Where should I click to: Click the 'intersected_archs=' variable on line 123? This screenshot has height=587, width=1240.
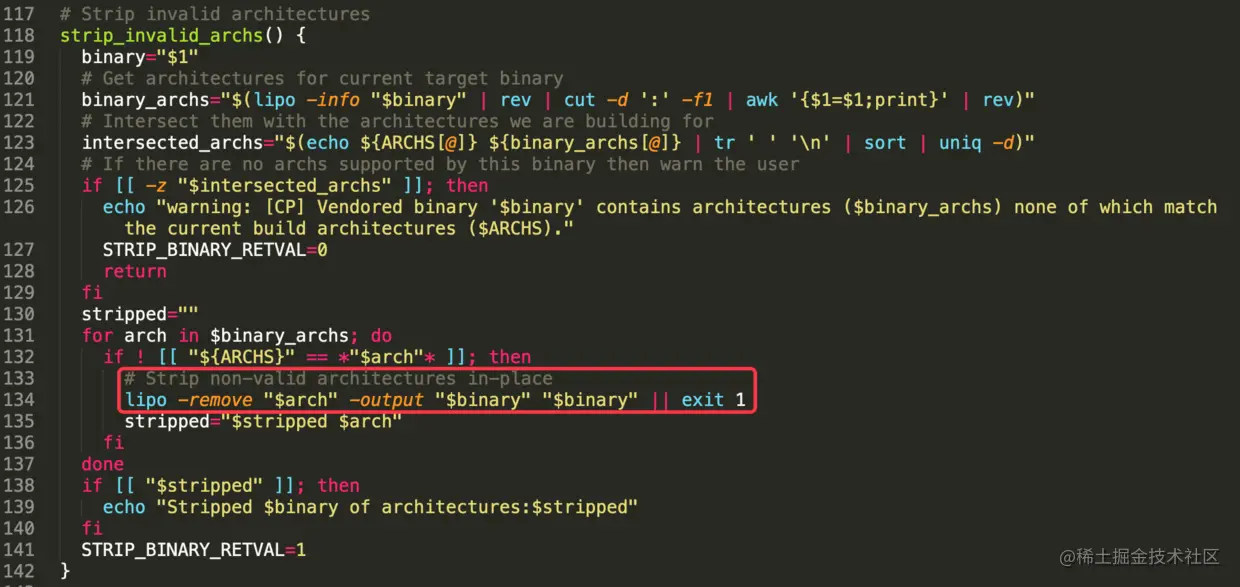pyautogui.click(x=177, y=143)
